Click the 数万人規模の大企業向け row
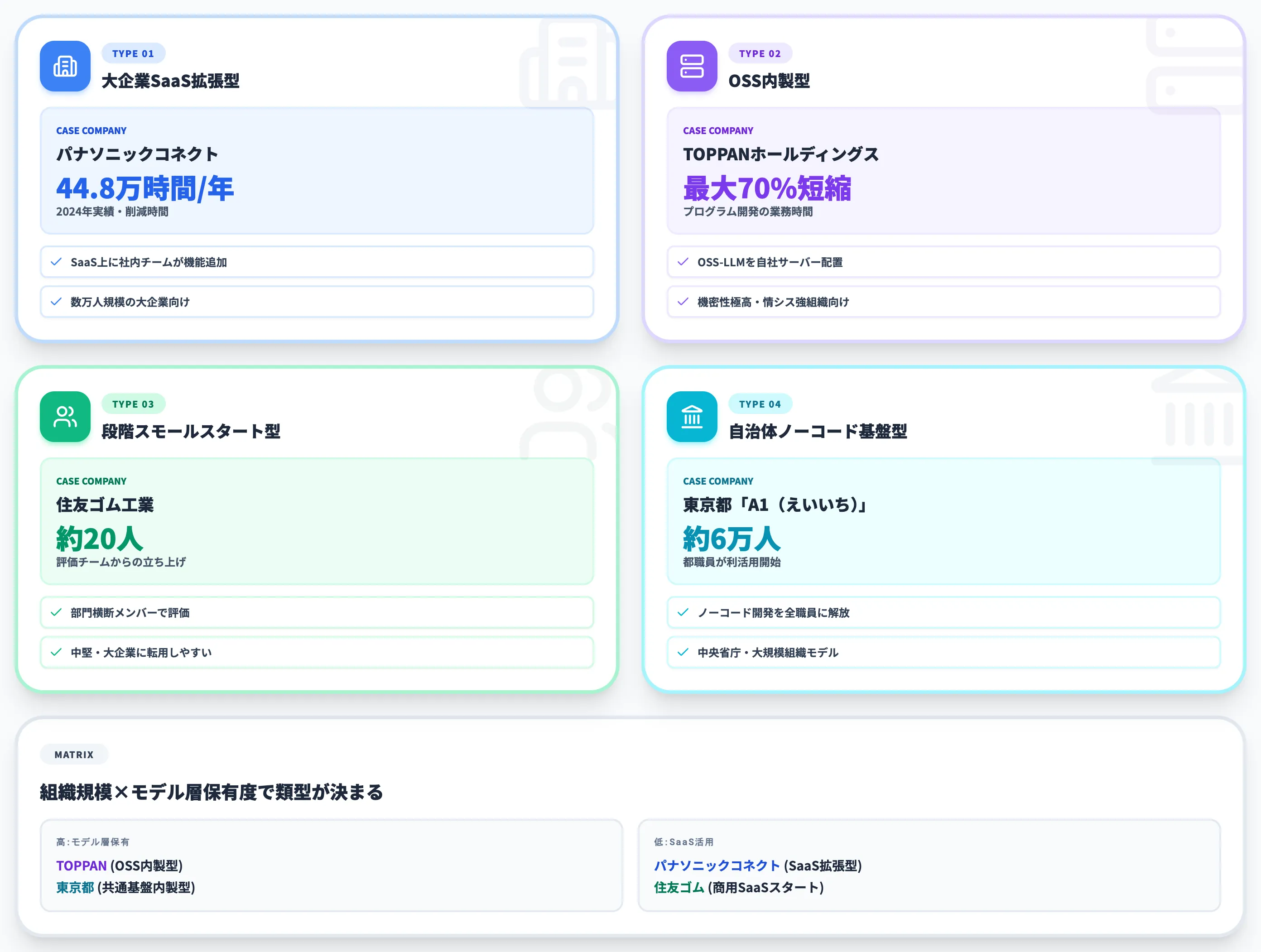 click(x=317, y=302)
